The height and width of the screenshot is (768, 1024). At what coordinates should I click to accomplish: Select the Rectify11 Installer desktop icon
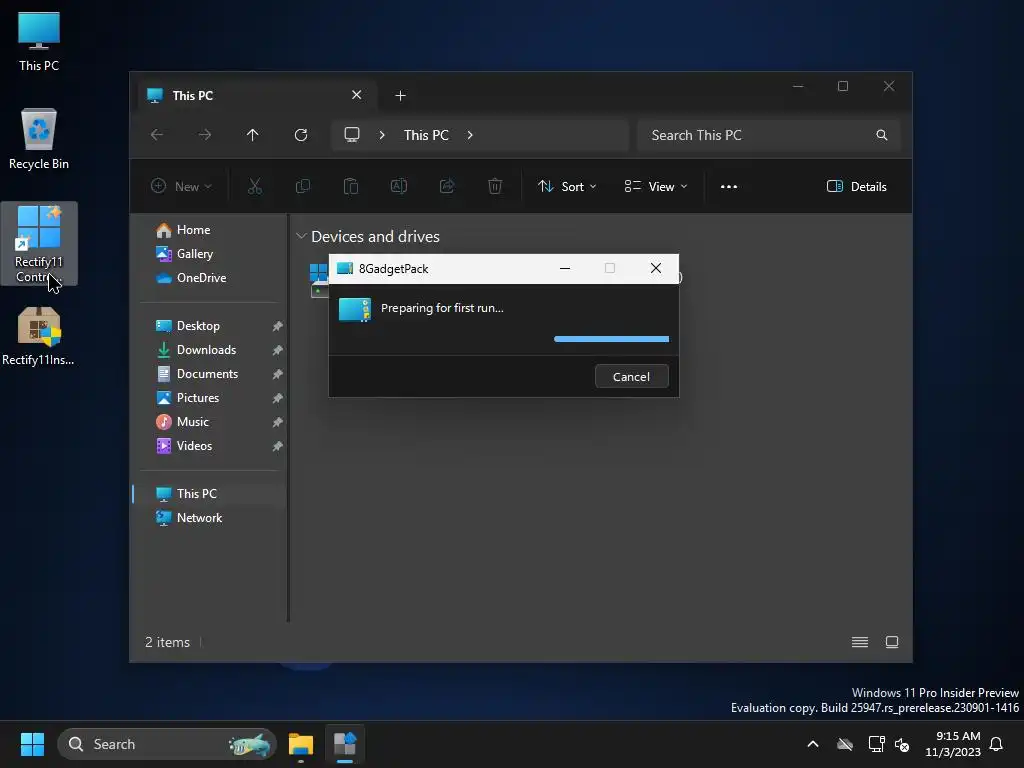click(x=39, y=336)
